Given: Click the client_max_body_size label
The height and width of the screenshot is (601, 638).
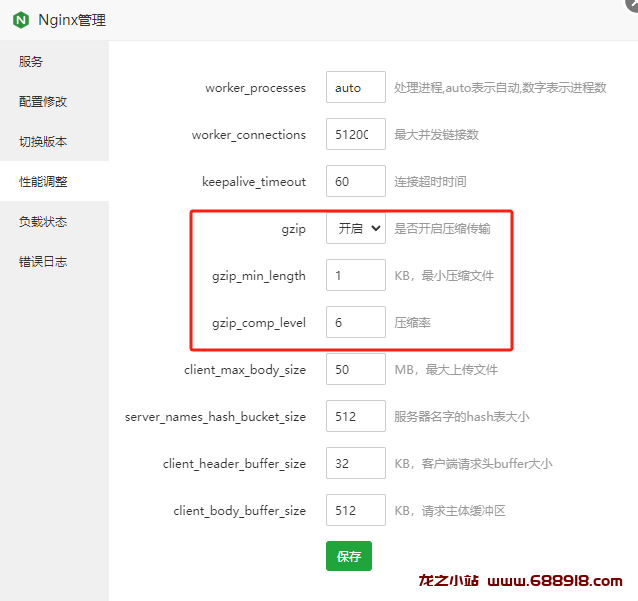Looking at the screenshot, I should coord(245,370).
